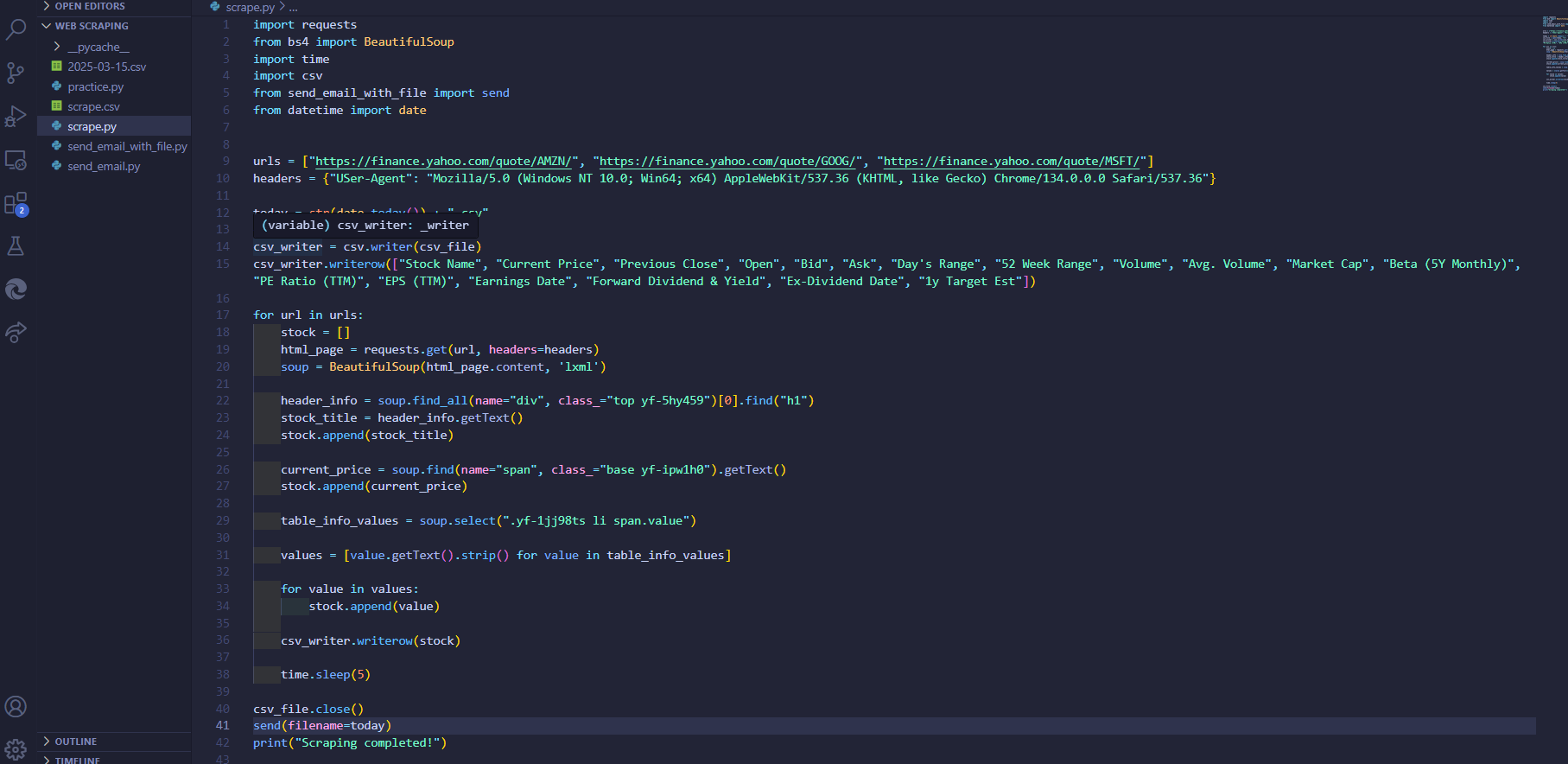The height and width of the screenshot is (764, 1568).
Task: Click line number 41 in the gutter
Action: coord(223,726)
